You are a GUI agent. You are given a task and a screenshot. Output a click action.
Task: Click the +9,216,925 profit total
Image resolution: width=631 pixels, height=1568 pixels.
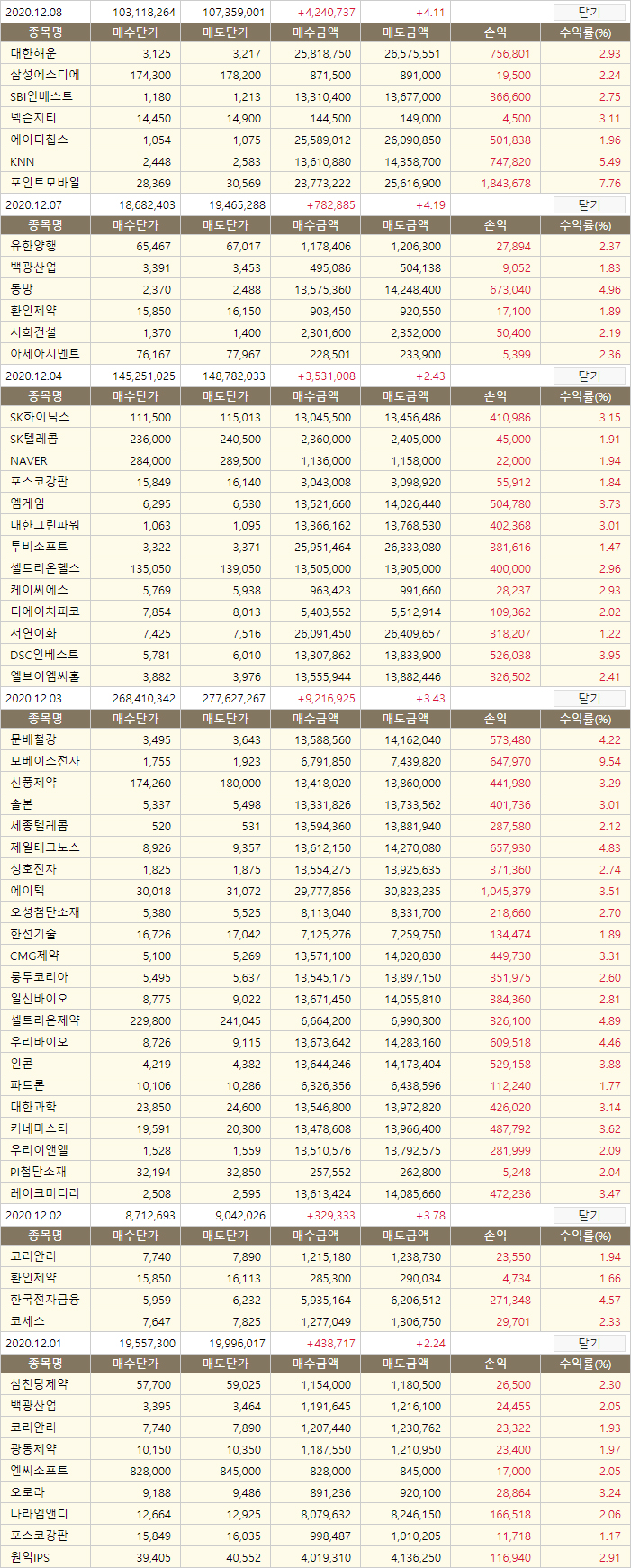(326, 699)
